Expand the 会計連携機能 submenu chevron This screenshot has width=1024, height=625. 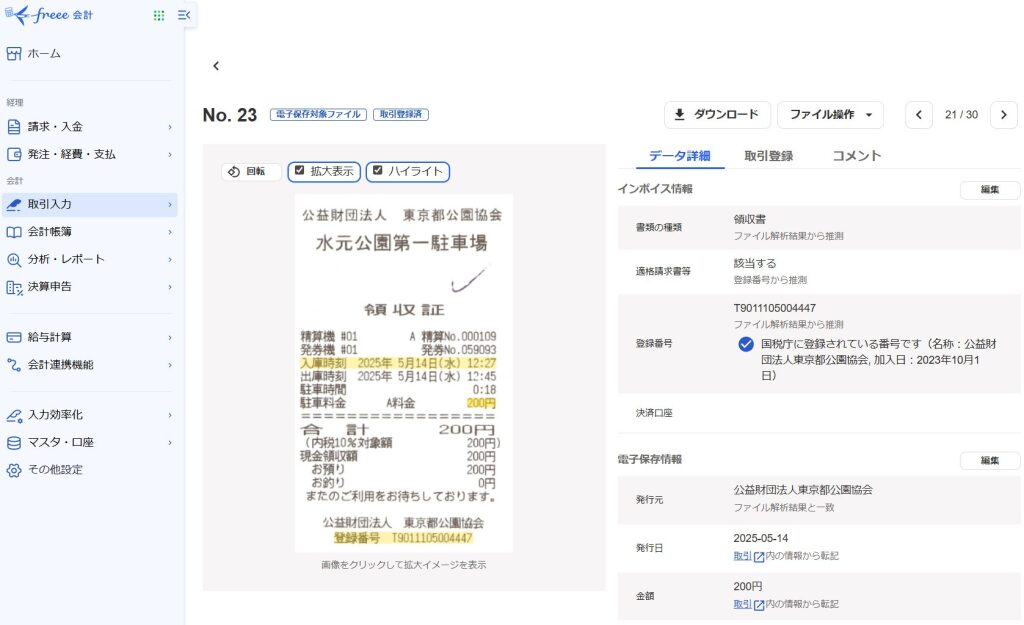point(170,365)
